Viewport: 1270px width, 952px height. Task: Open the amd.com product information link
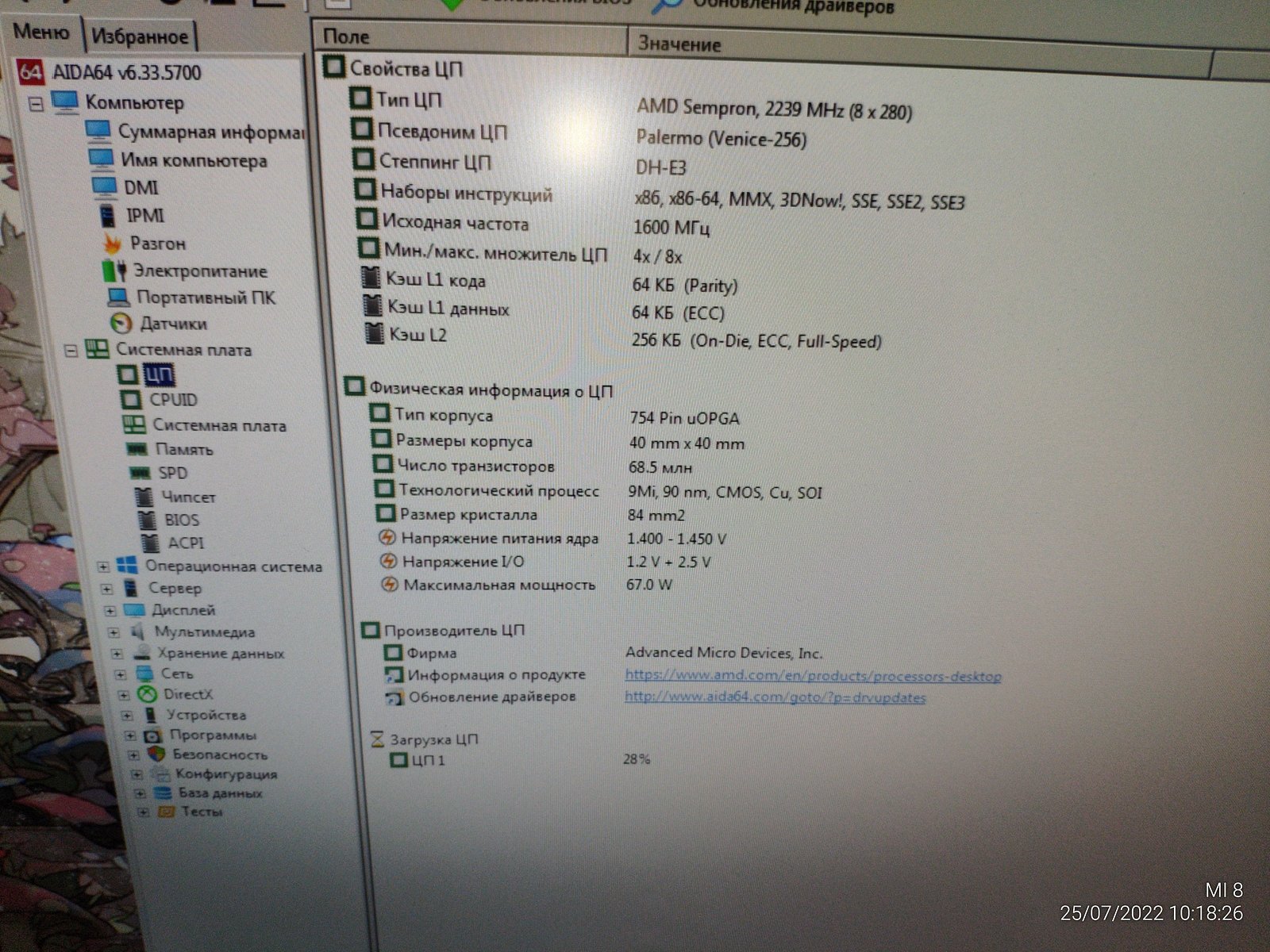tap(813, 677)
